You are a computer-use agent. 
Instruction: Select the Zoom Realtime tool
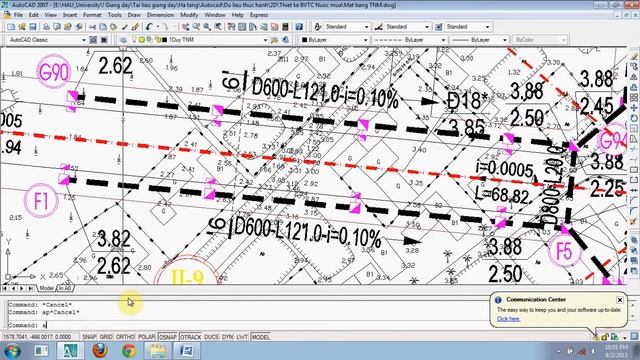pyautogui.click(x=196, y=27)
